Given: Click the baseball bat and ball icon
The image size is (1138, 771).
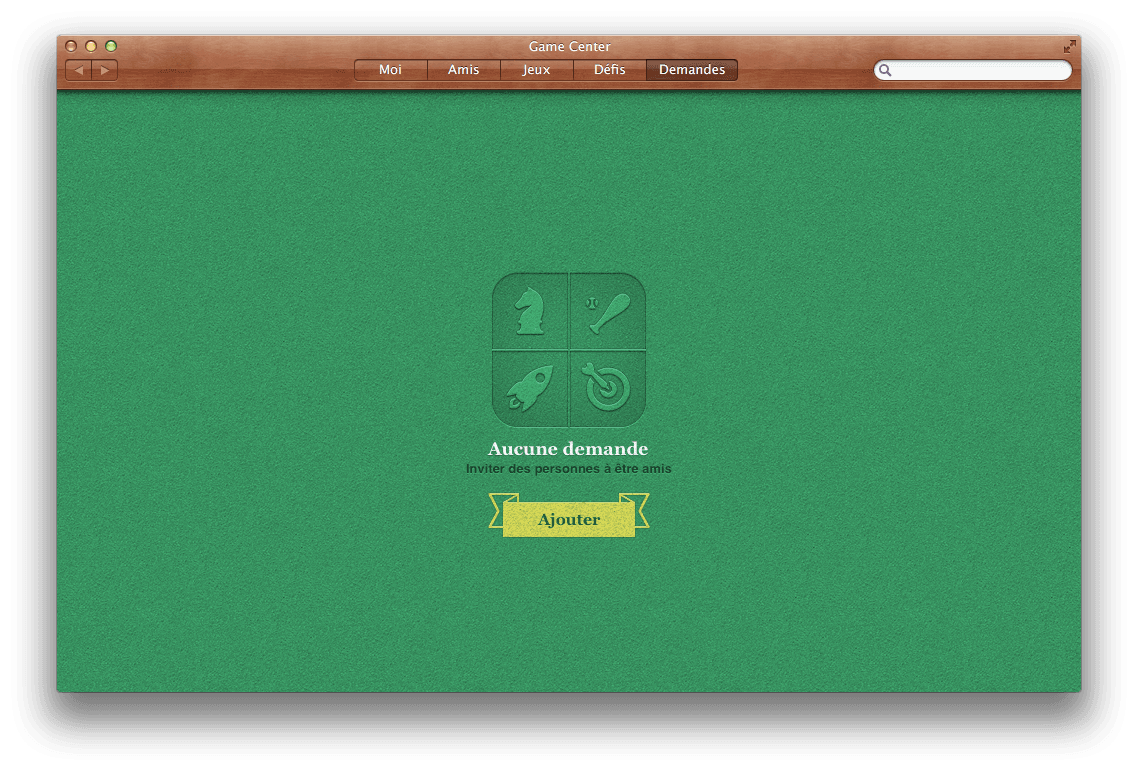Looking at the screenshot, I should tap(608, 311).
